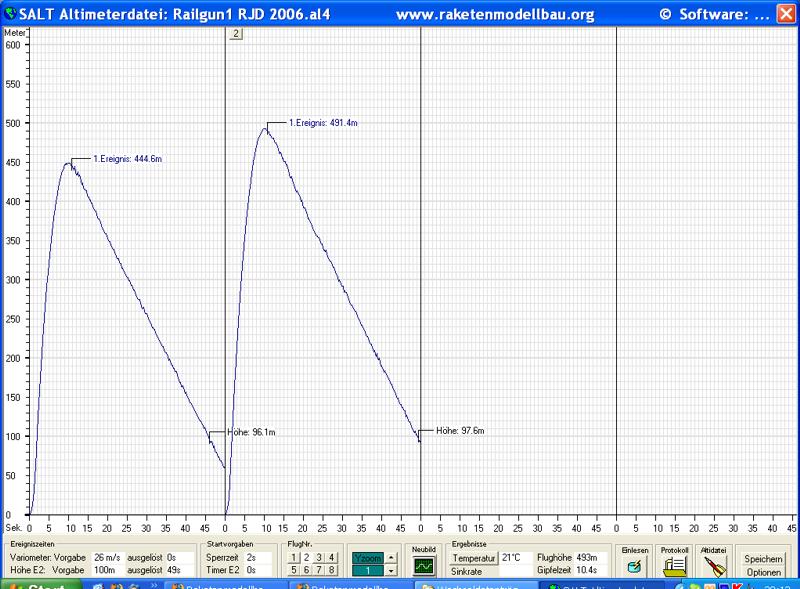
Task: Click the Neubild redraw graph icon
Action: 423,566
